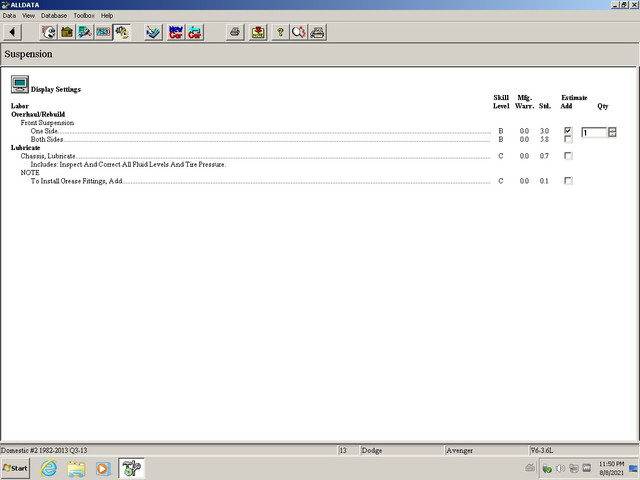Click the odometer counter toolbar icon
This screenshot has width=640, height=480.
coord(104,32)
